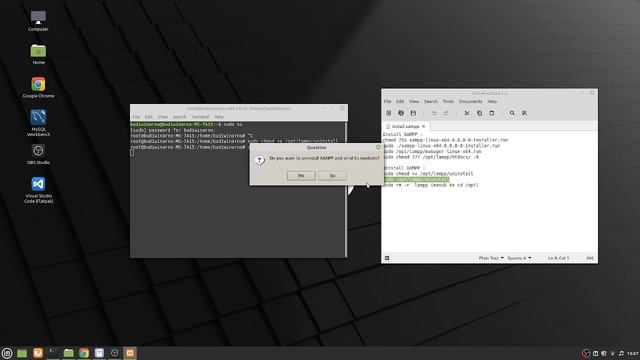The image size is (640, 360).
Task: Click the network tray icon
Action: tap(612, 353)
